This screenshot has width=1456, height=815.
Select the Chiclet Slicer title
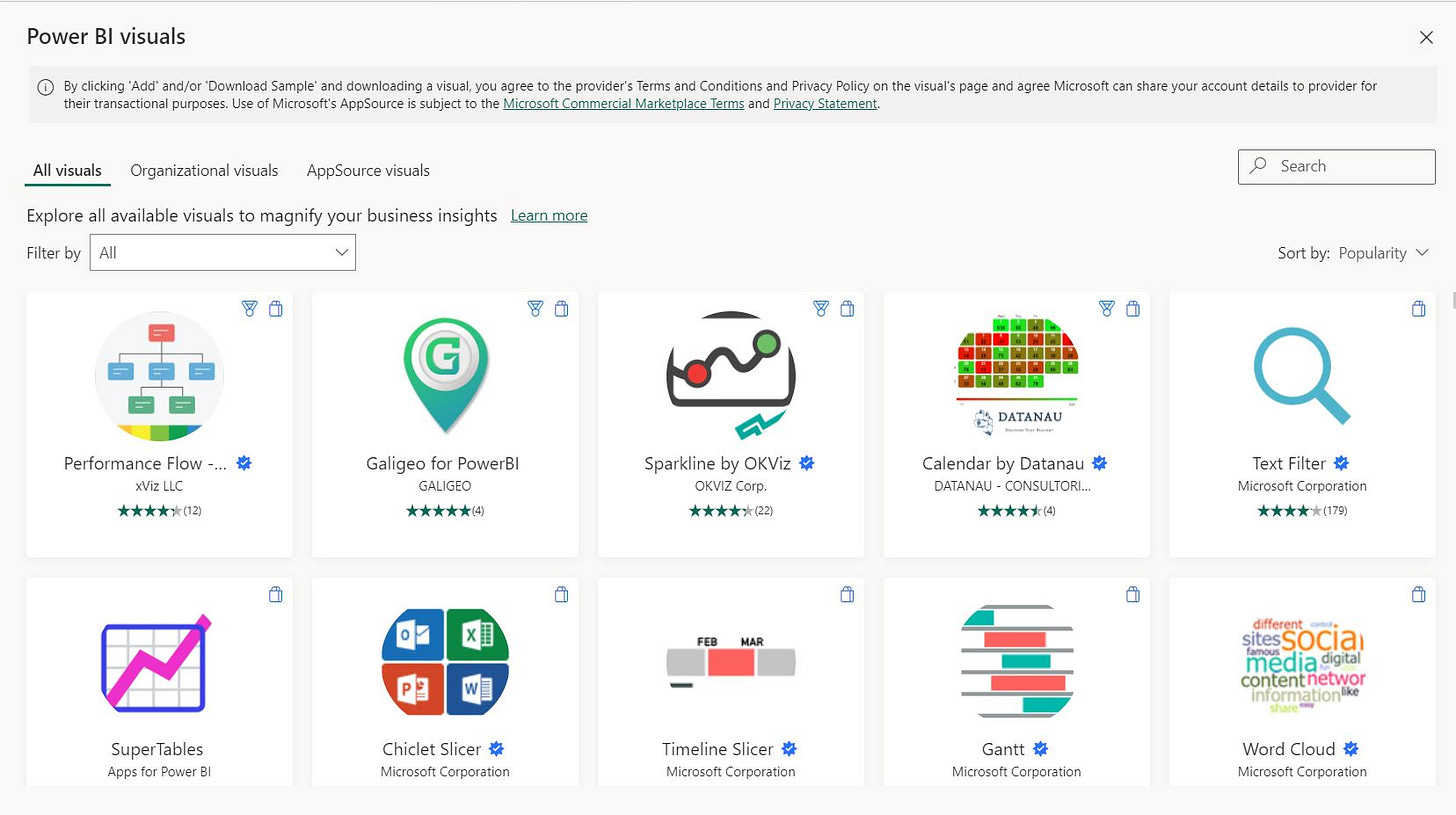point(432,749)
